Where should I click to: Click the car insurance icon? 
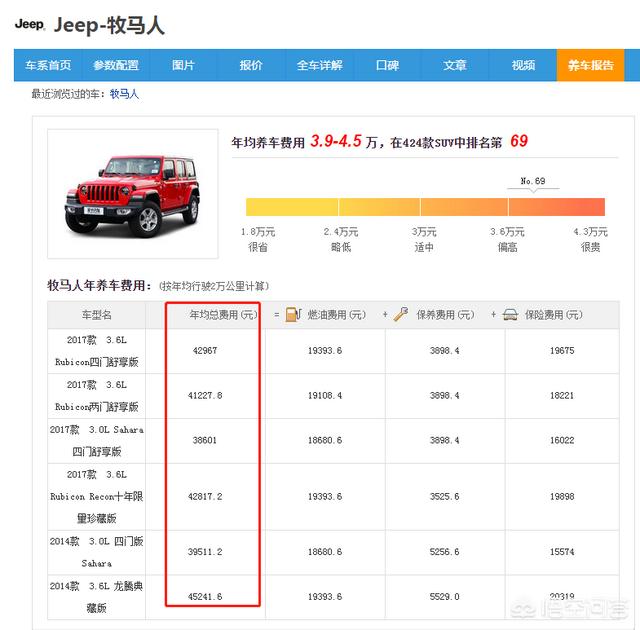[x=510, y=314]
